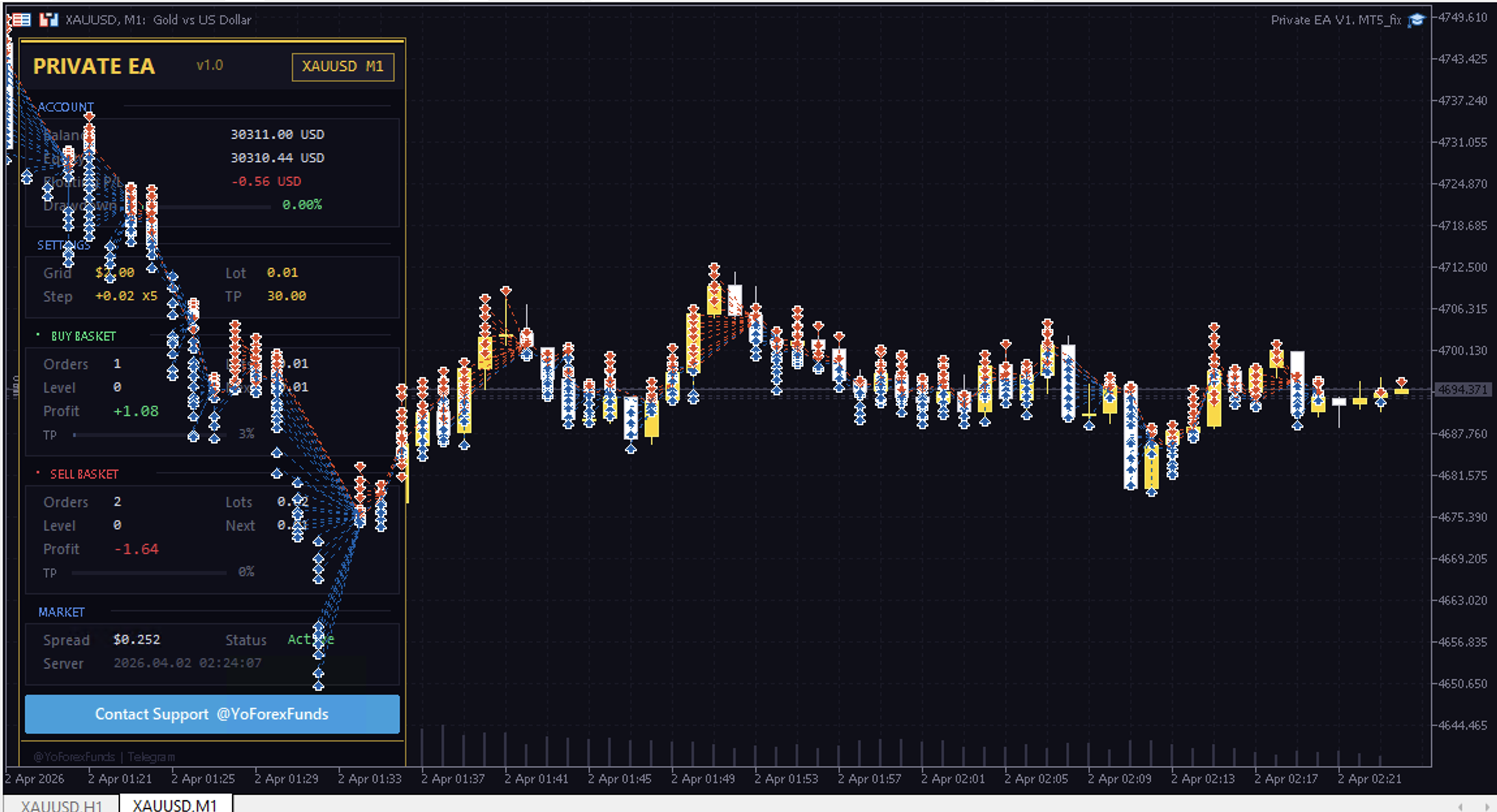Image resolution: width=1497 pixels, height=812 pixels.
Task: Click the 2 Apr 01:49 time axis label
Action: coord(703,779)
